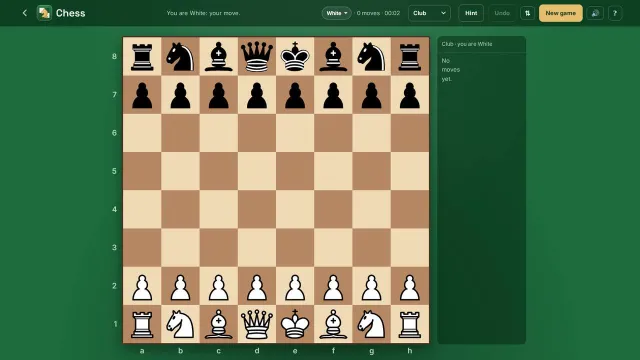Image resolution: width=640 pixels, height=360 pixels.
Task: Click the black pawn on e7
Action: (x=295, y=95)
